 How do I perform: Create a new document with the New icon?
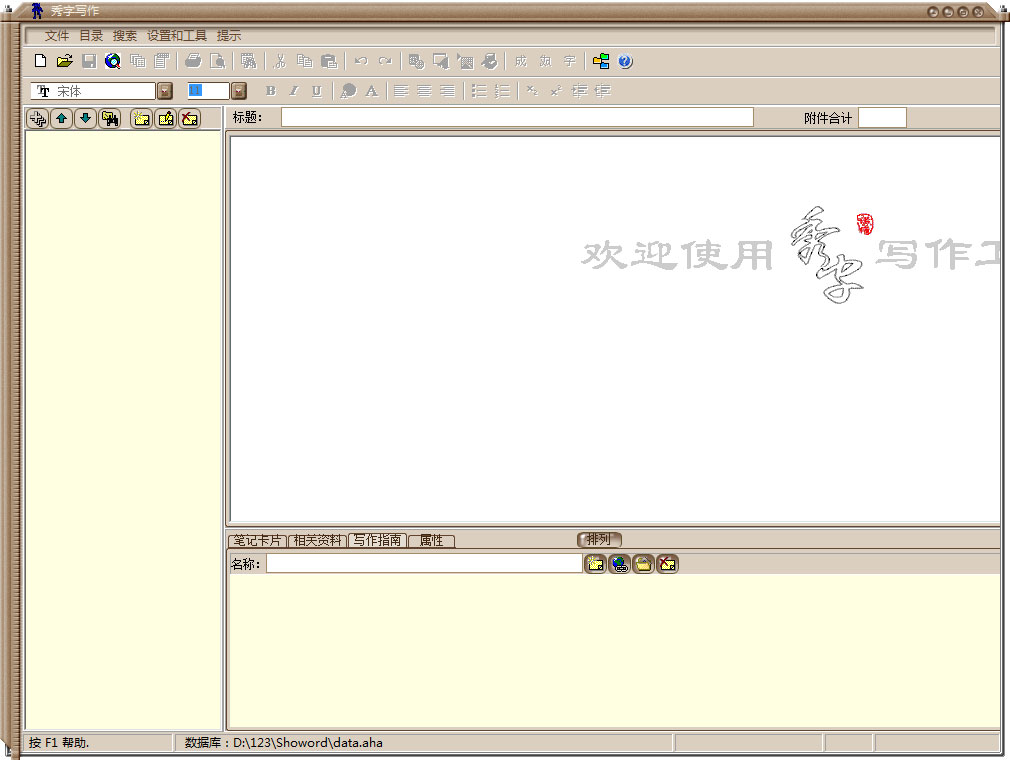point(40,60)
